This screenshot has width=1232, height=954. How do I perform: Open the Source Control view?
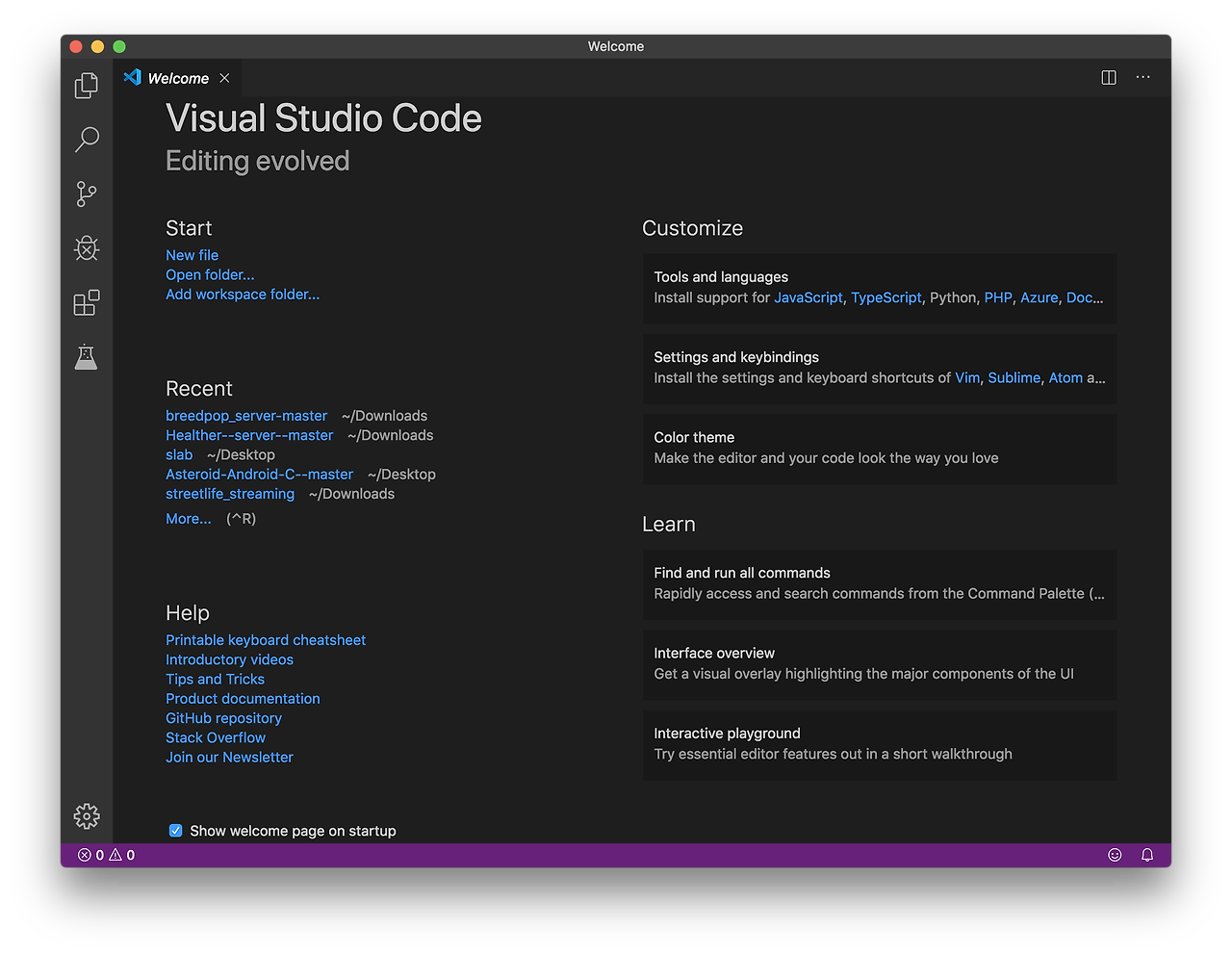pos(87,194)
